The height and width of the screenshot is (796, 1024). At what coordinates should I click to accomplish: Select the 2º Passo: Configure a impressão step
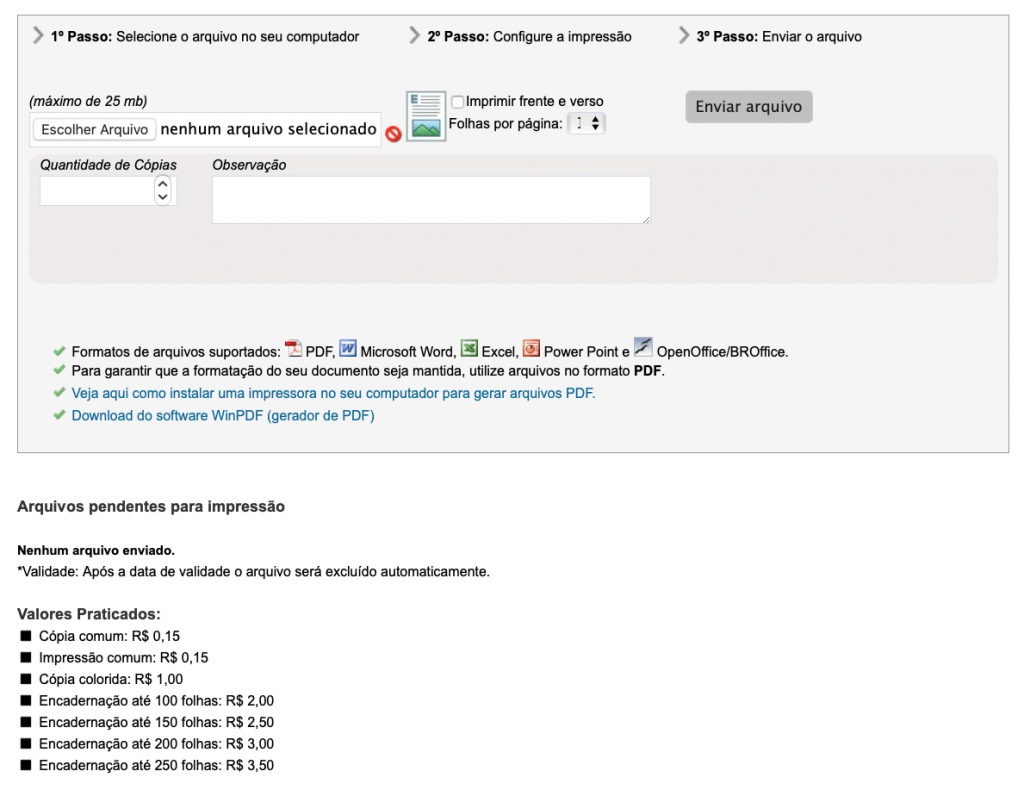(x=529, y=36)
